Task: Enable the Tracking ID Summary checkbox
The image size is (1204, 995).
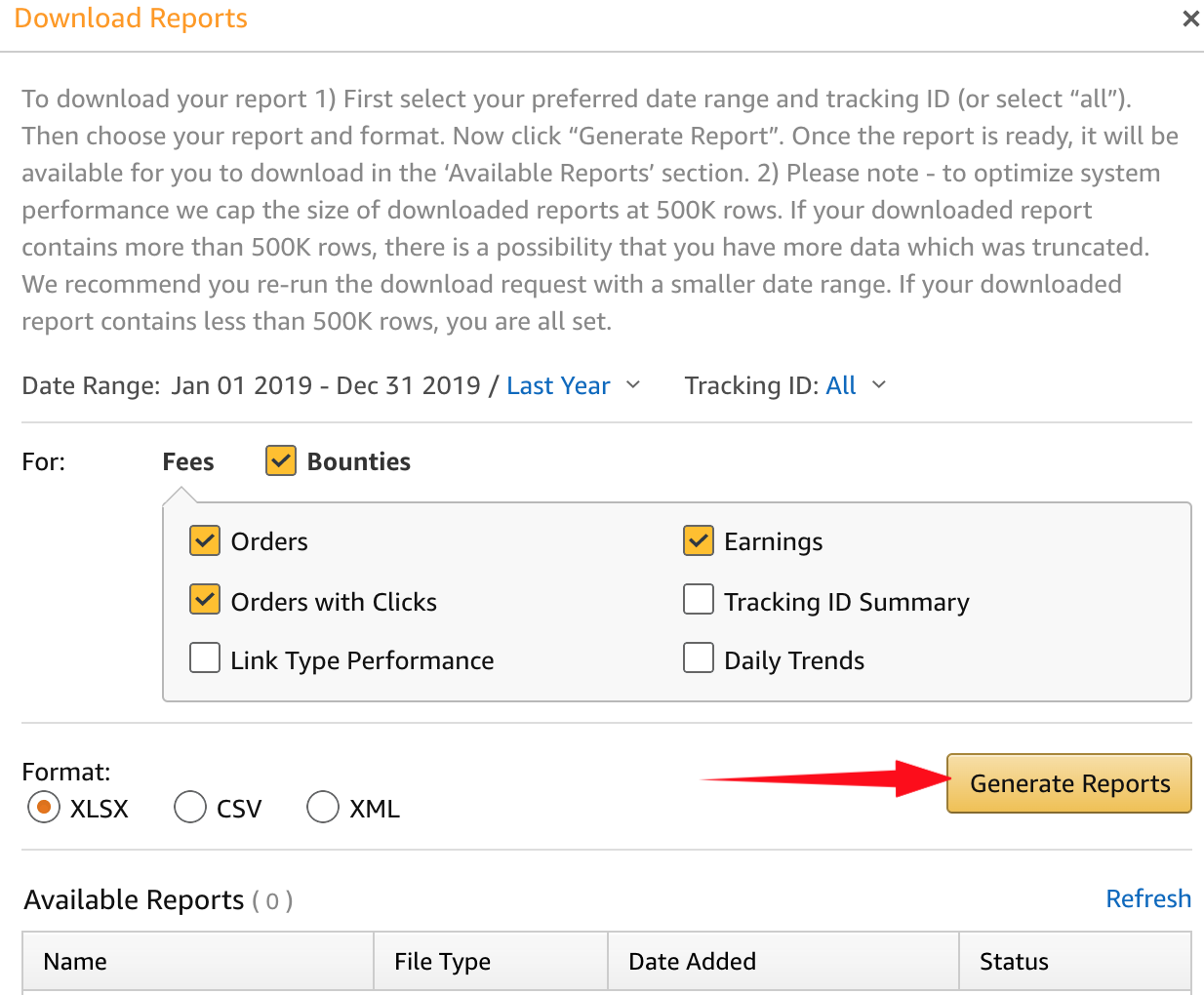Action: [x=699, y=600]
